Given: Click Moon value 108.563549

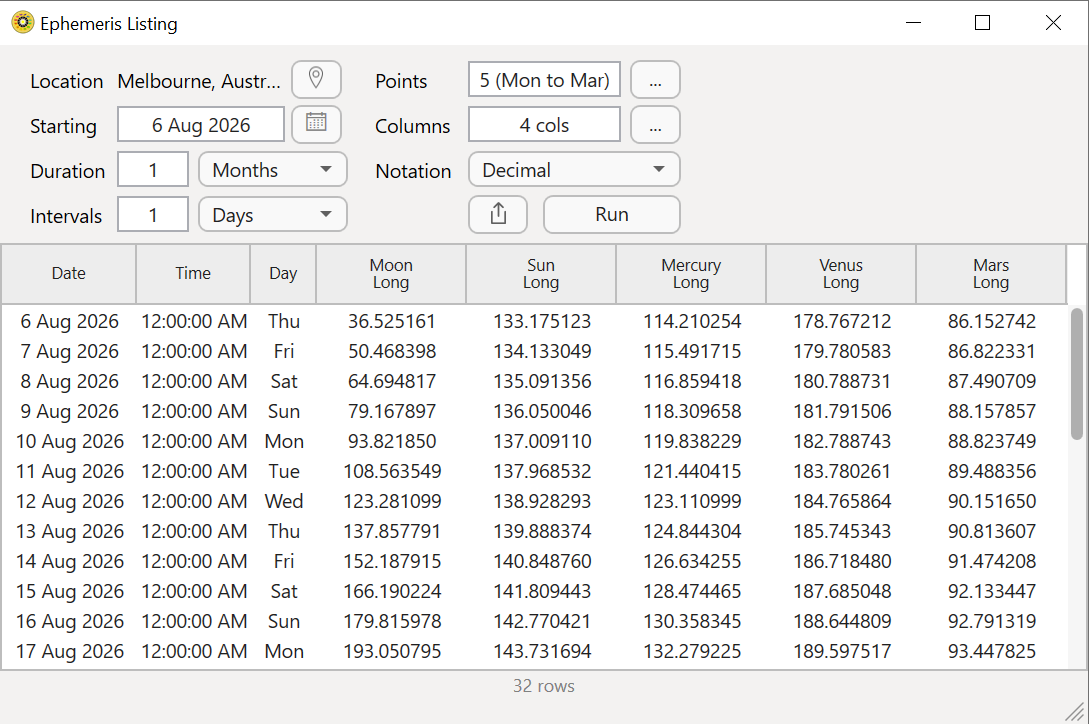Looking at the screenshot, I should 392,471.
